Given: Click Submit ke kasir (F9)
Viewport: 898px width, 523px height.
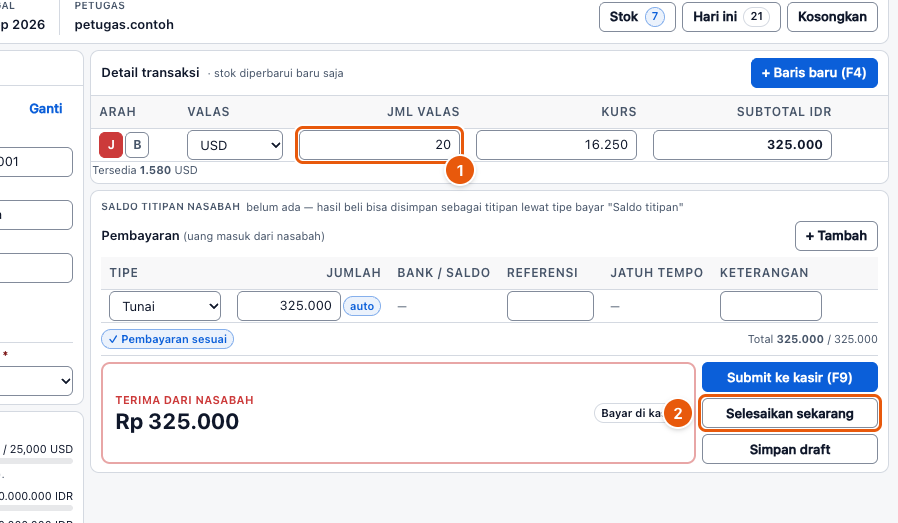Looking at the screenshot, I should point(790,377).
